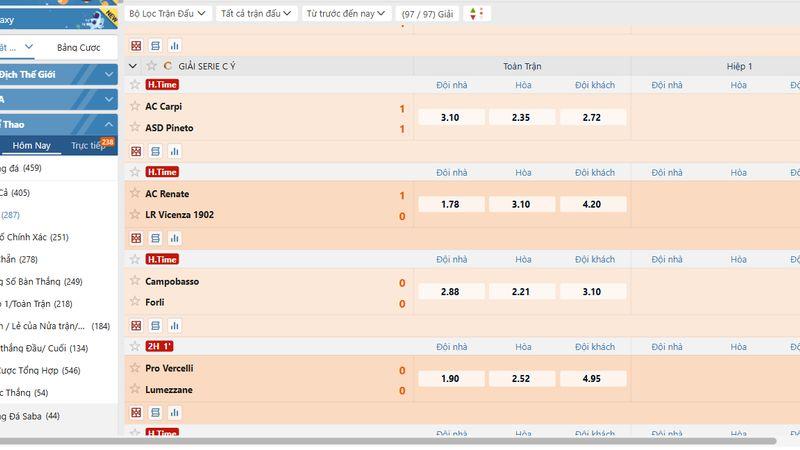Open the (97 / 97) Giải league selector
The image size is (800, 450).
(427, 13)
